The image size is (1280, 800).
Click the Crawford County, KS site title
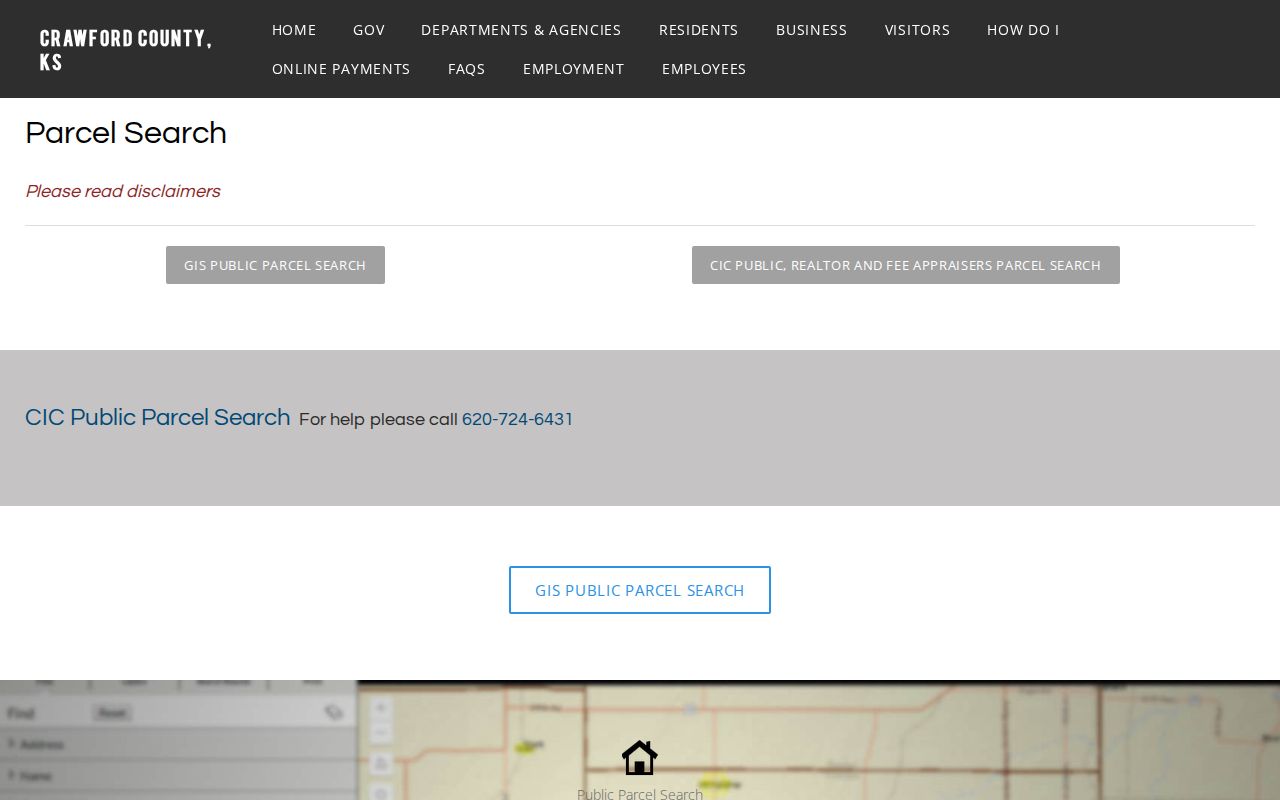[x=126, y=50]
